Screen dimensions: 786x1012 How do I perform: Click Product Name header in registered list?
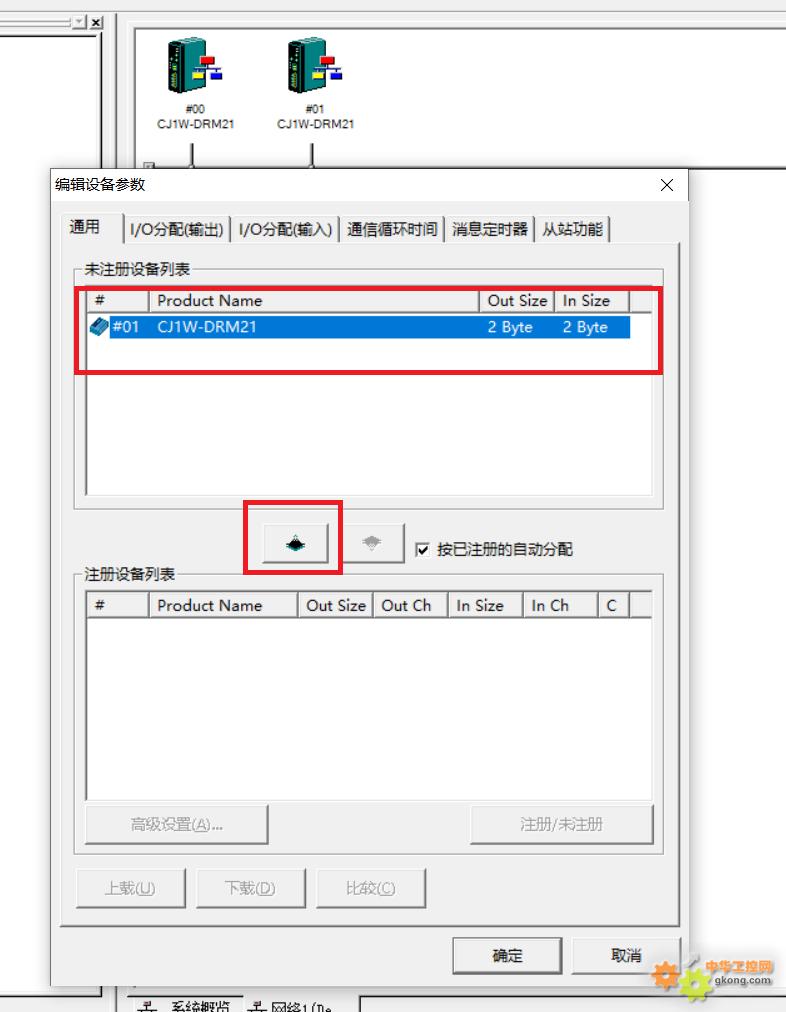[223, 605]
